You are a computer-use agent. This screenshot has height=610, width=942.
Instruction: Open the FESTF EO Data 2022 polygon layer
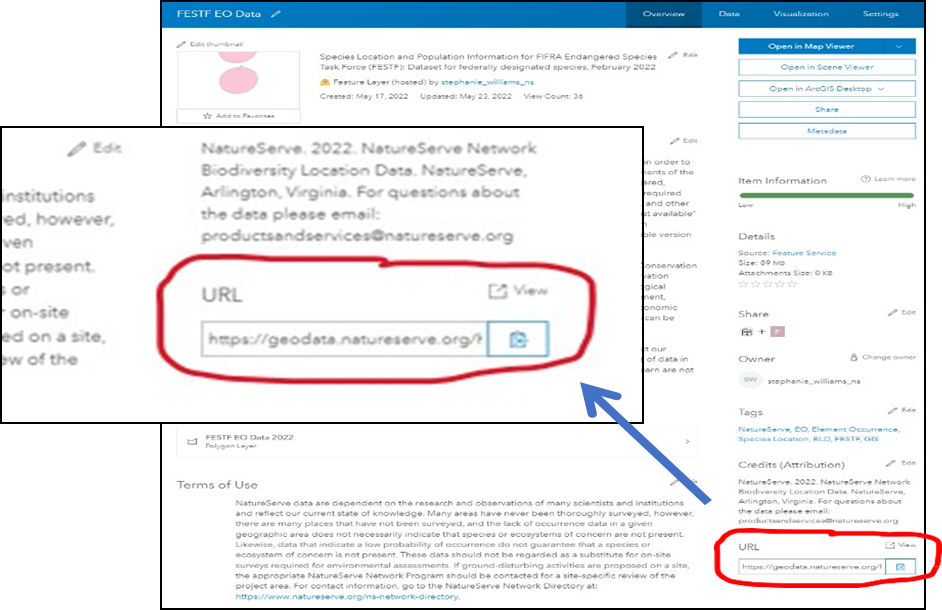(x=437, y=441)
